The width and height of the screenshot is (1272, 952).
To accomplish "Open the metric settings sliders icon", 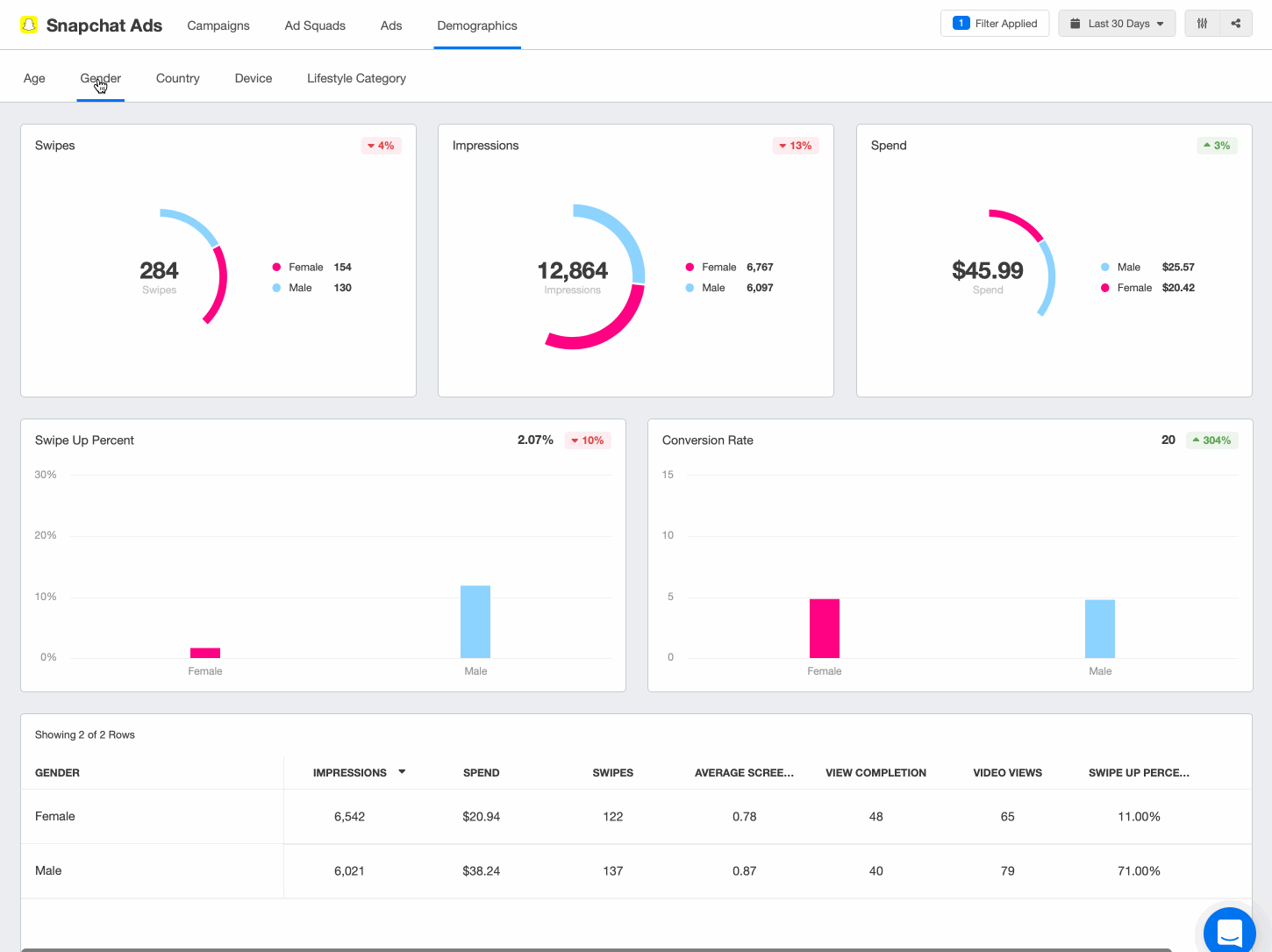I will [x=1201, y=24].
